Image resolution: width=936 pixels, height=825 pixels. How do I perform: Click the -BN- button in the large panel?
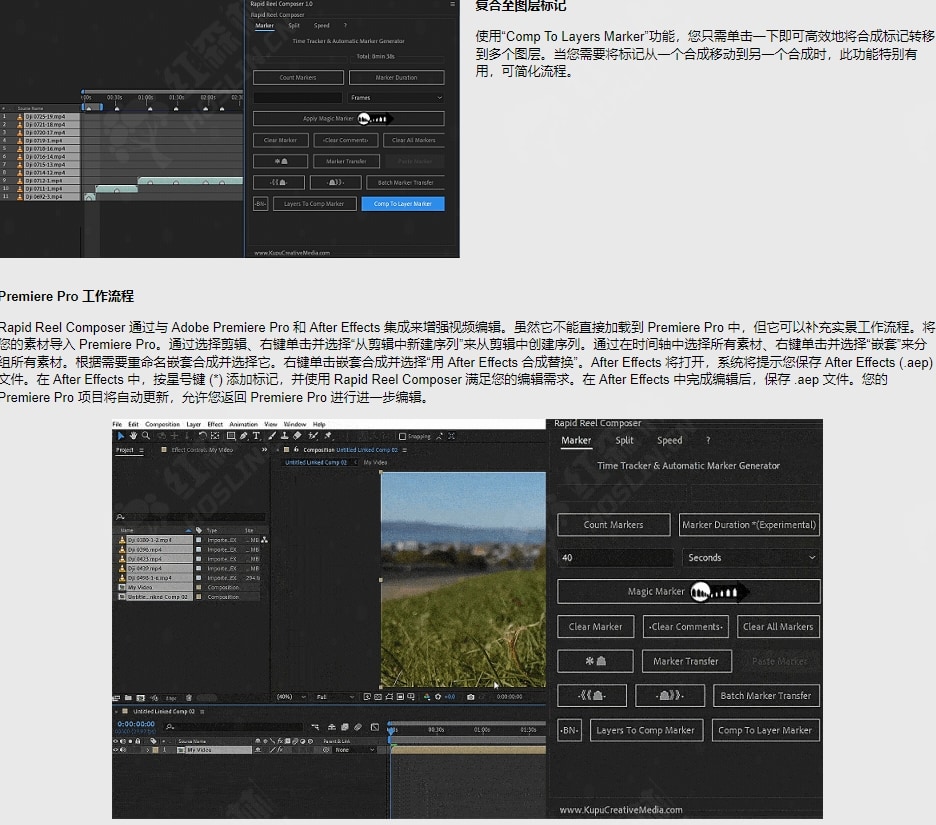(569, 730)
